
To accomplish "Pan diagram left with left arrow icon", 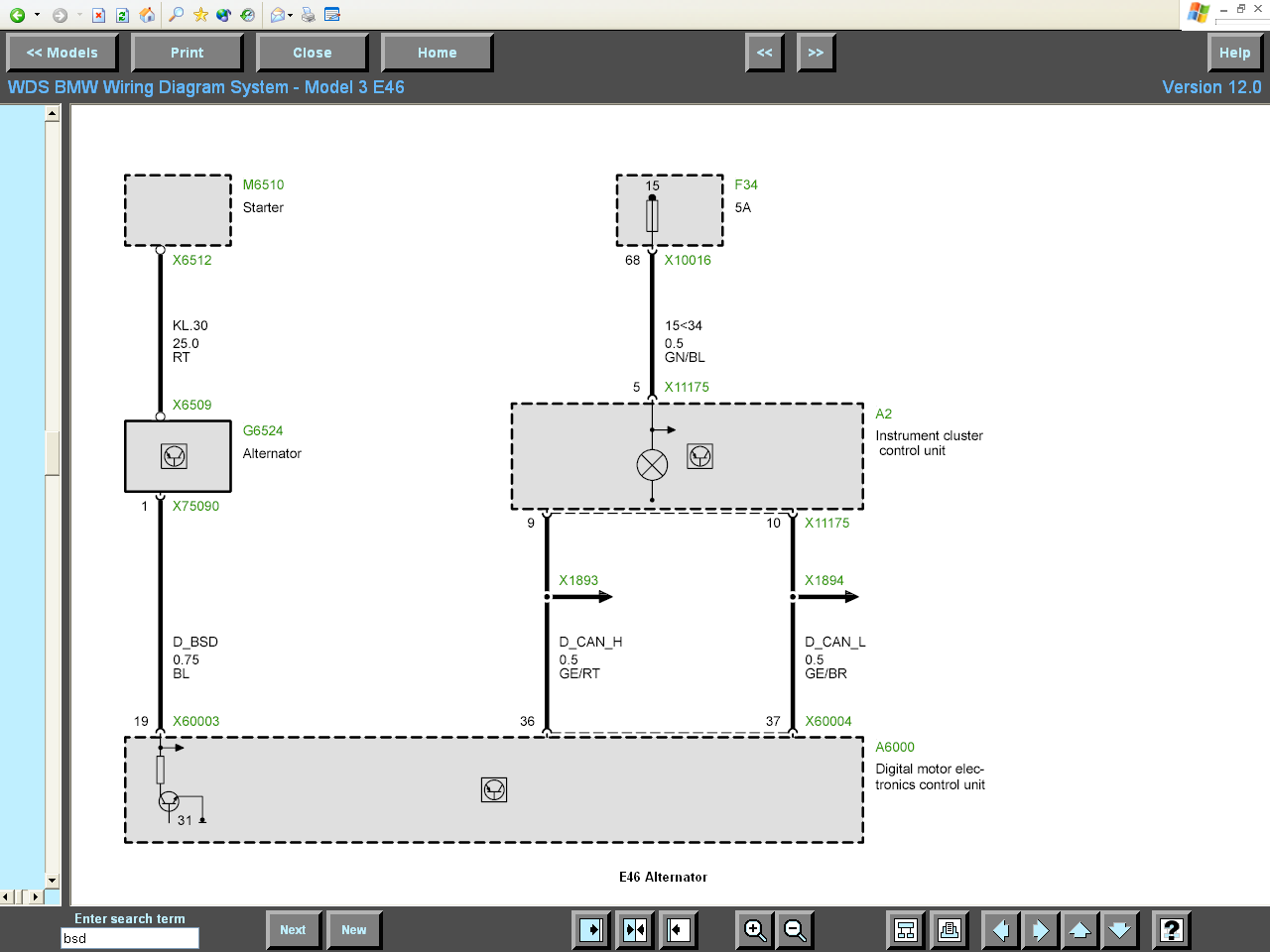I will pyautogui.click(x=1000, y=930).
